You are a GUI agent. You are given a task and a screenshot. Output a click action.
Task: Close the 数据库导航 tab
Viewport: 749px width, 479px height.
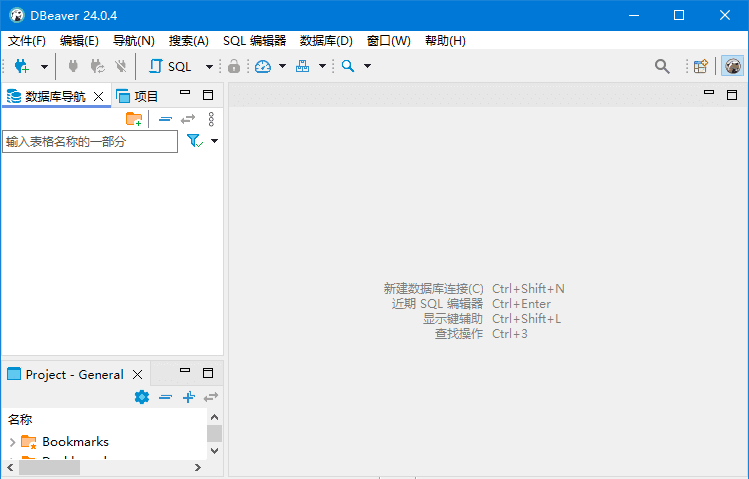pyautogui.click(x=98, y=96)
